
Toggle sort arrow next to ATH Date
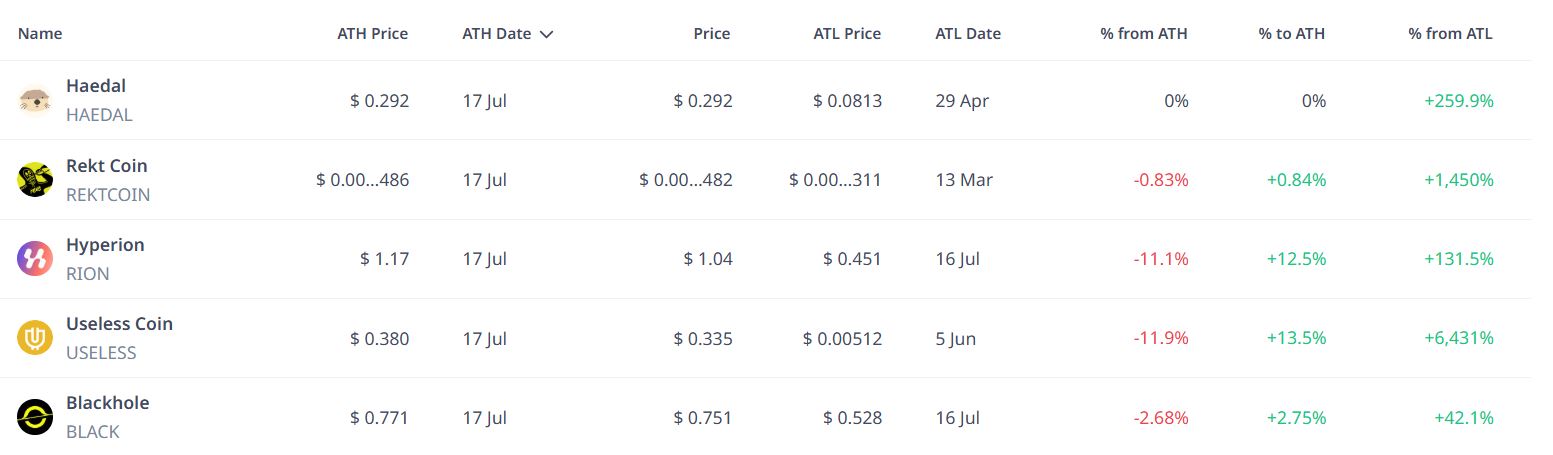point(546,34)
